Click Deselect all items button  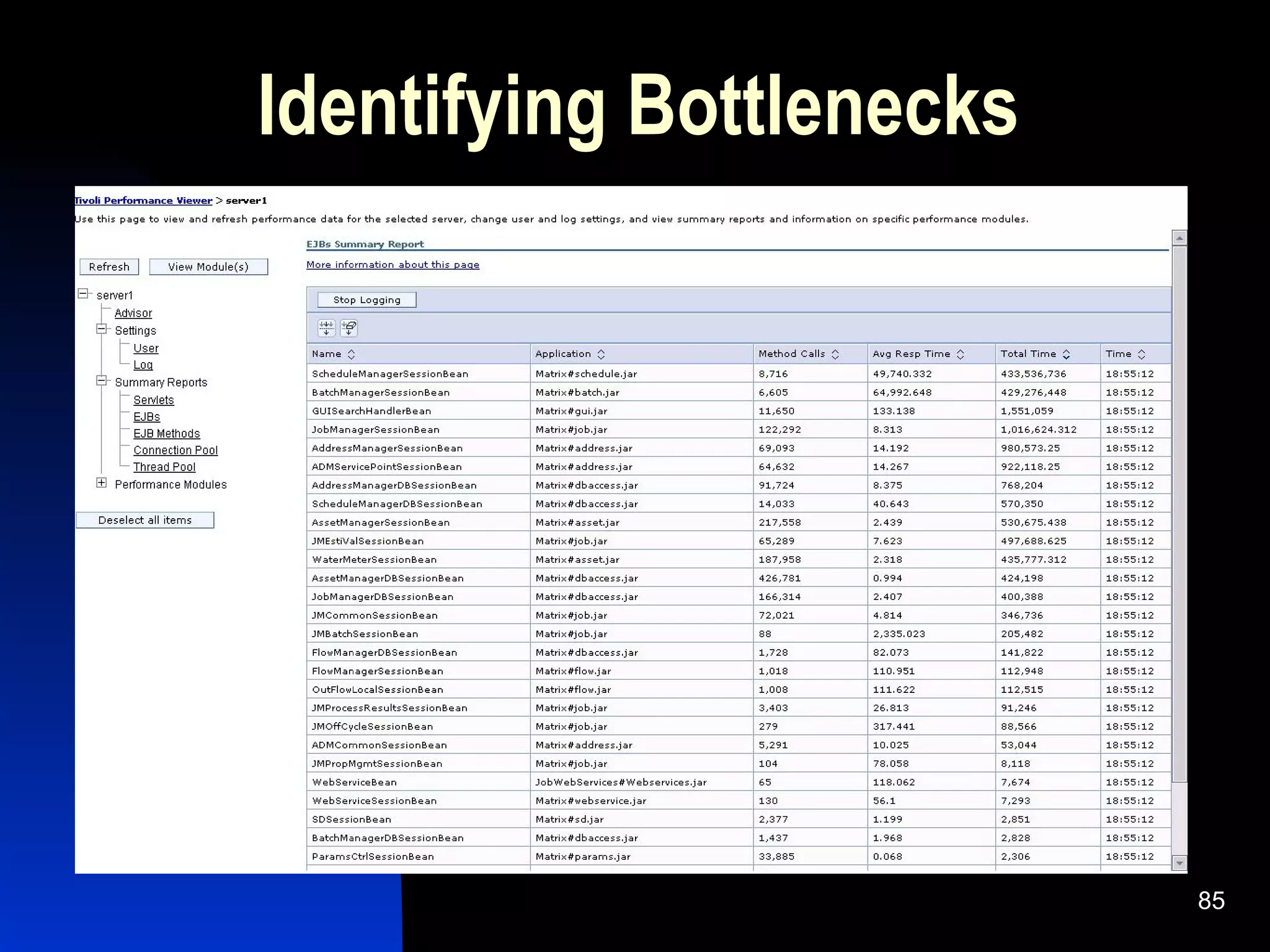[145, 520]
